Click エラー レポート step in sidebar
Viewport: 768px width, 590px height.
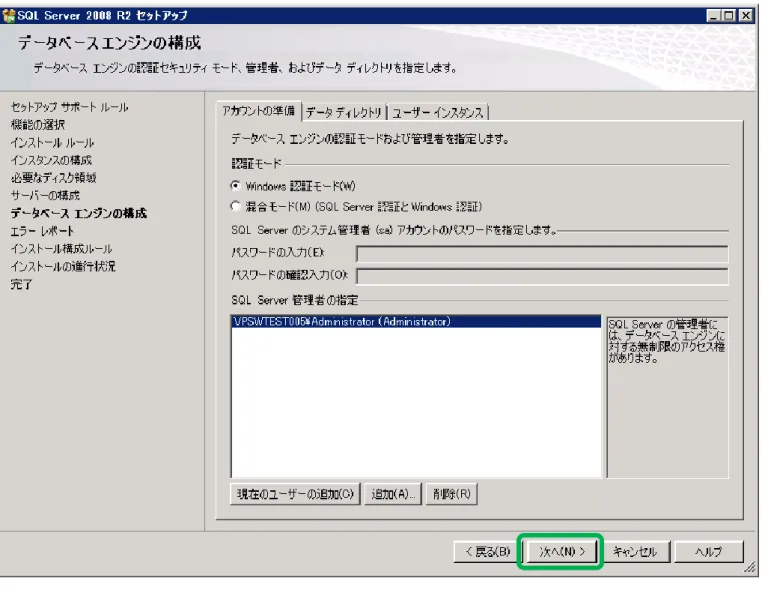[42, 231]
